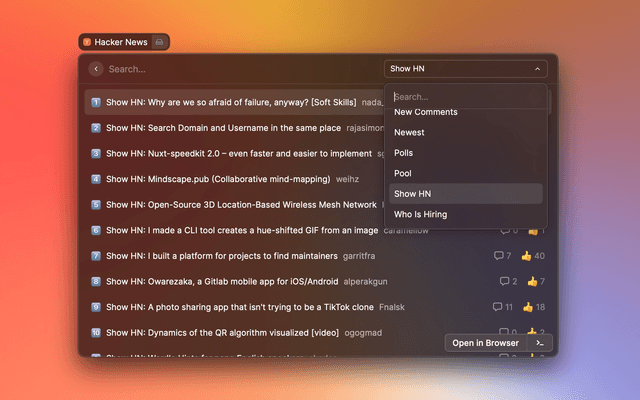Click the small icon next to Hacker News title
640x400 pixels.
[159, 43]
